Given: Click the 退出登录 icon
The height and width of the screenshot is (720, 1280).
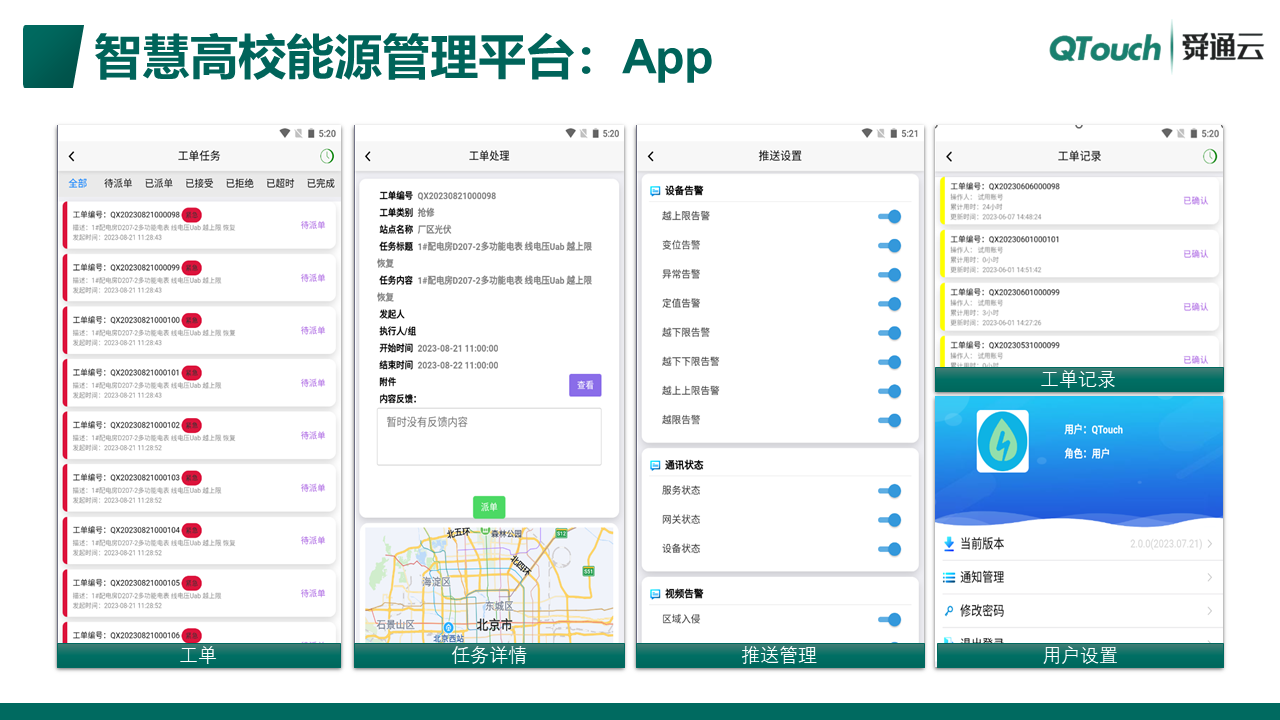Looking at the screenshot, I should pyautogui.click(x=951, y=641).
